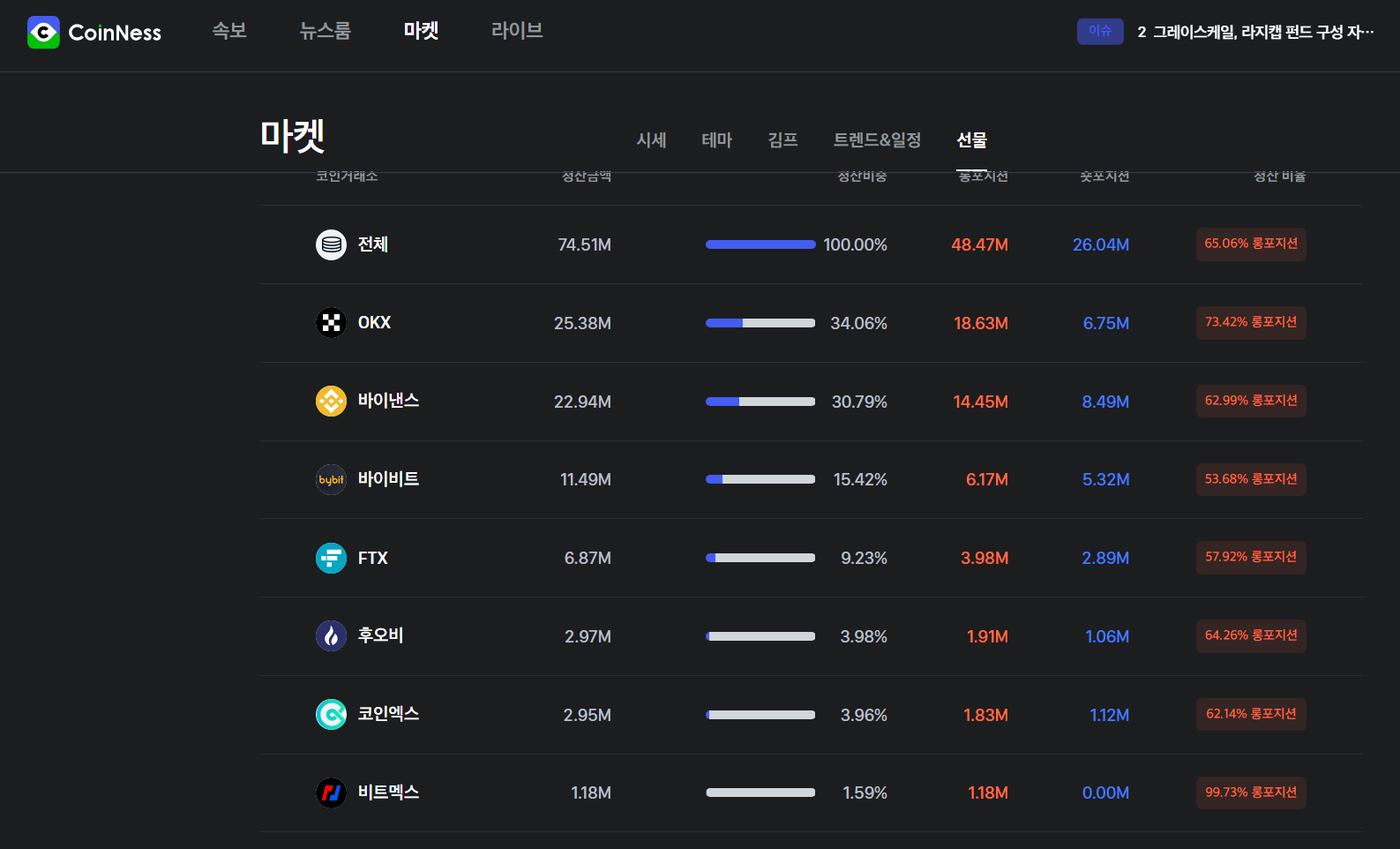Screen dimensions: 1400x849
Task: Click the 코인엑스 3.96% progress bar
Action: coord(760,715)
